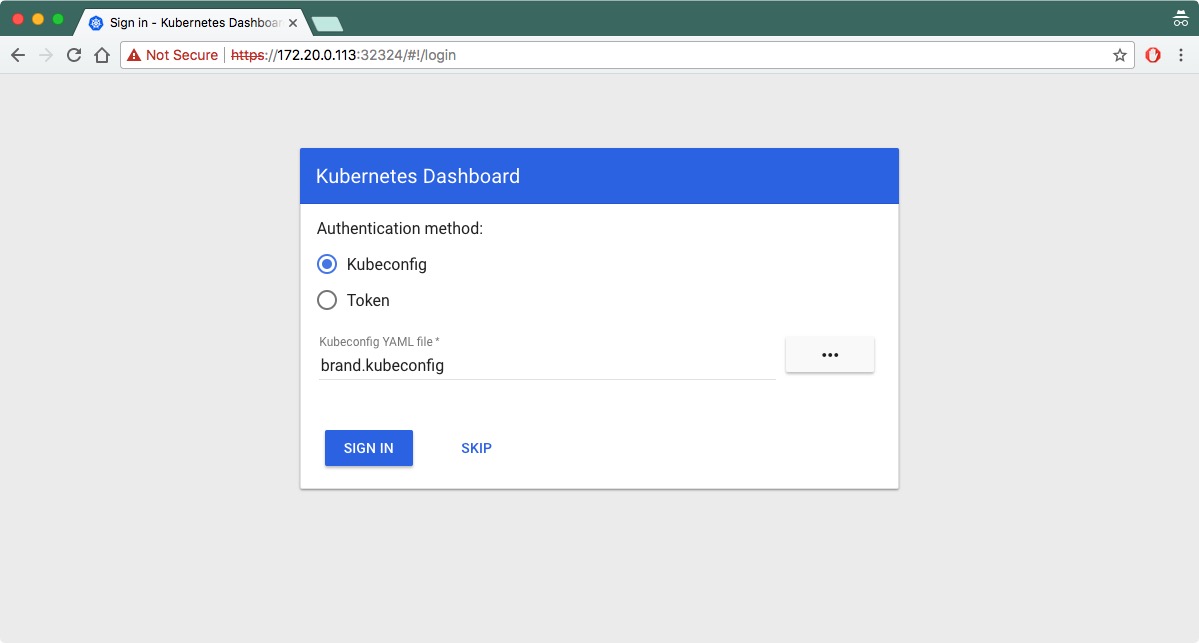Select the Kubeconfig authentication option
This screenshot has height=643, width=1199.
(x=327, y=264)
